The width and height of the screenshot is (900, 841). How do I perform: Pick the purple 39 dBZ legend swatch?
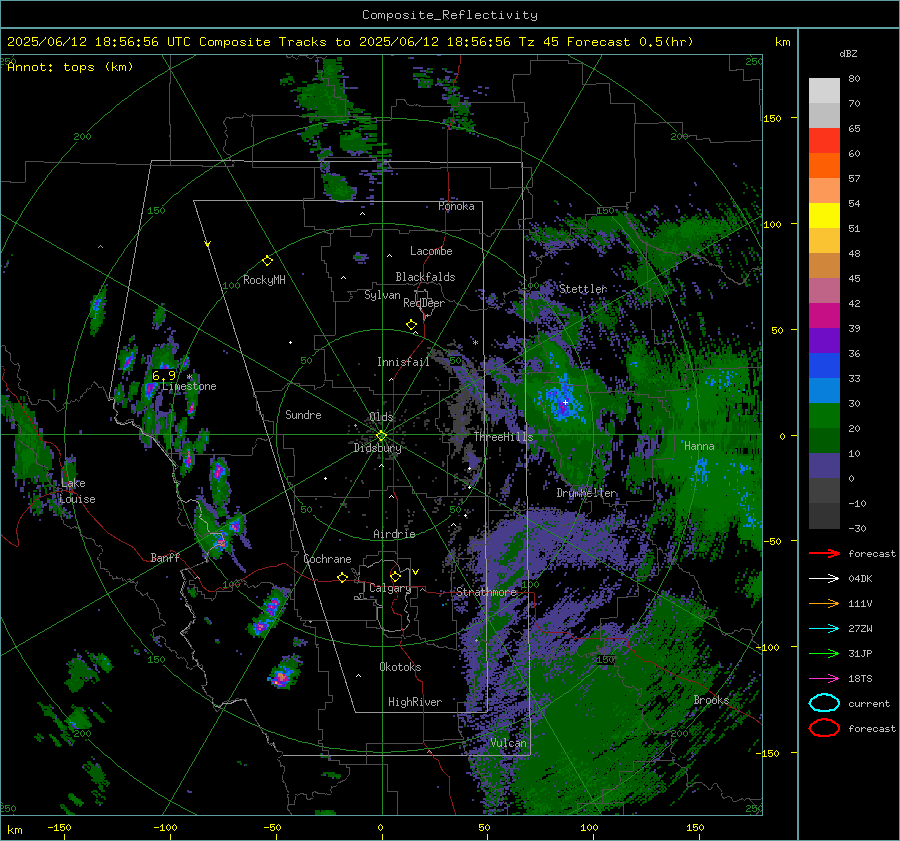click(824, 340)
